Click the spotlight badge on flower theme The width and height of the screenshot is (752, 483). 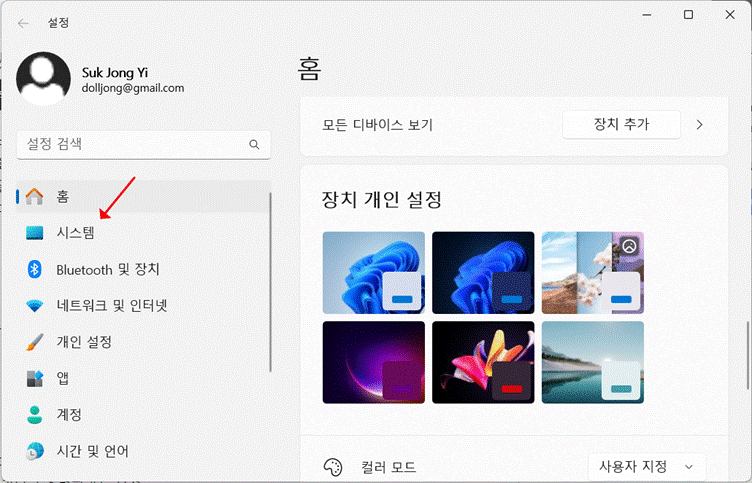(x=630, y=246)
